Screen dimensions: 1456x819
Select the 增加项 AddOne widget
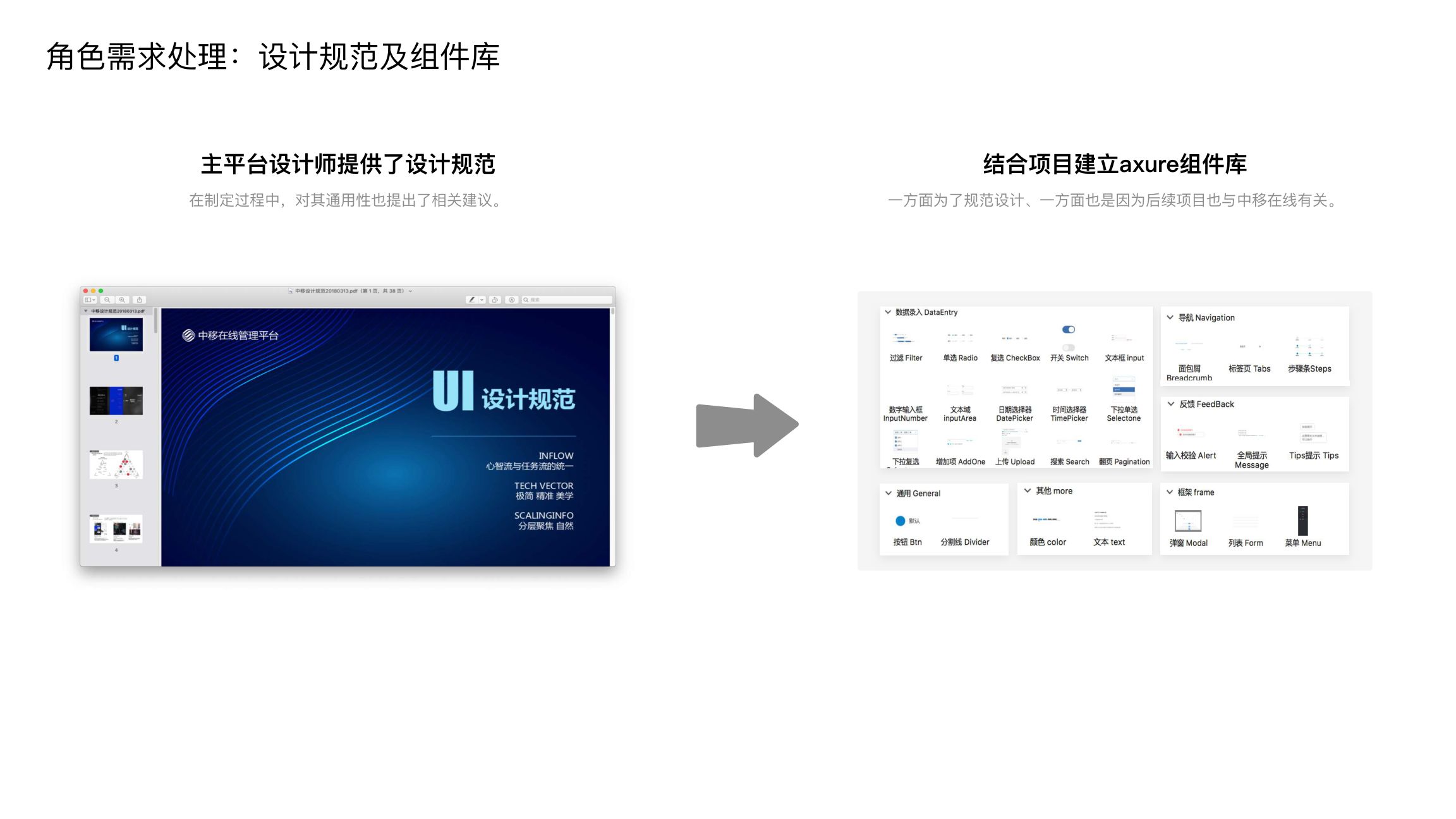tap(960, 452)
